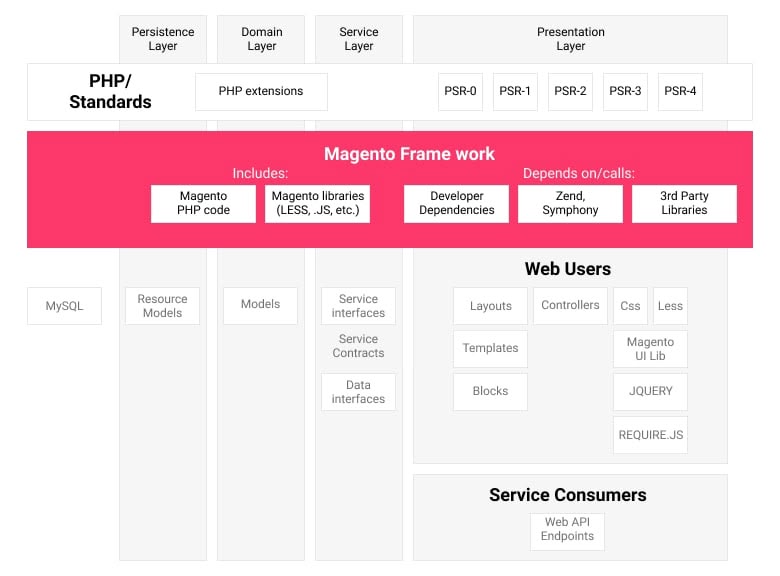
Task: Click the PSR-0 standard box
Action: point(460,92)
